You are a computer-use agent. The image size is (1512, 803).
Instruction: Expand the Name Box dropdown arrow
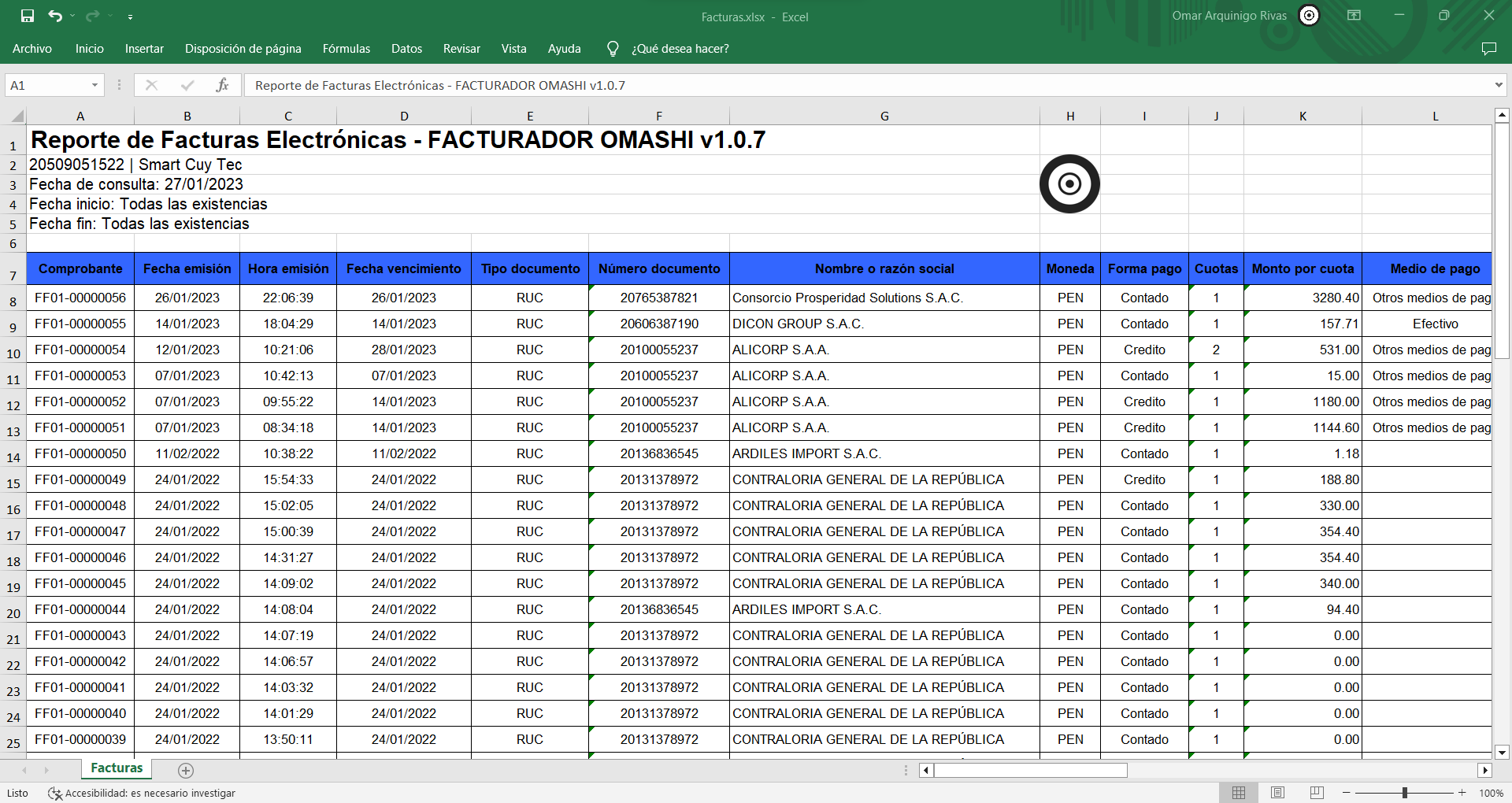[x=94, y=85]
